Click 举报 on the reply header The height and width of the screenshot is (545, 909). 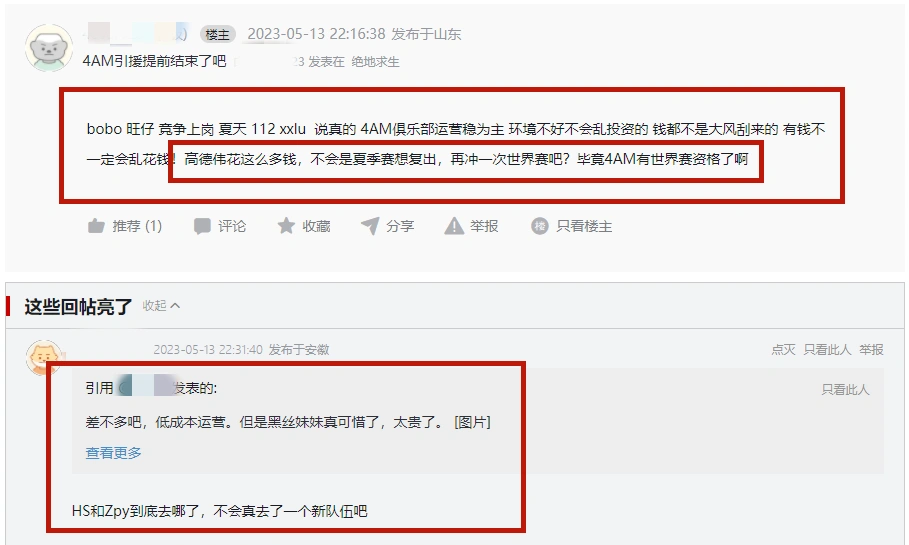(x=871, y=349)
